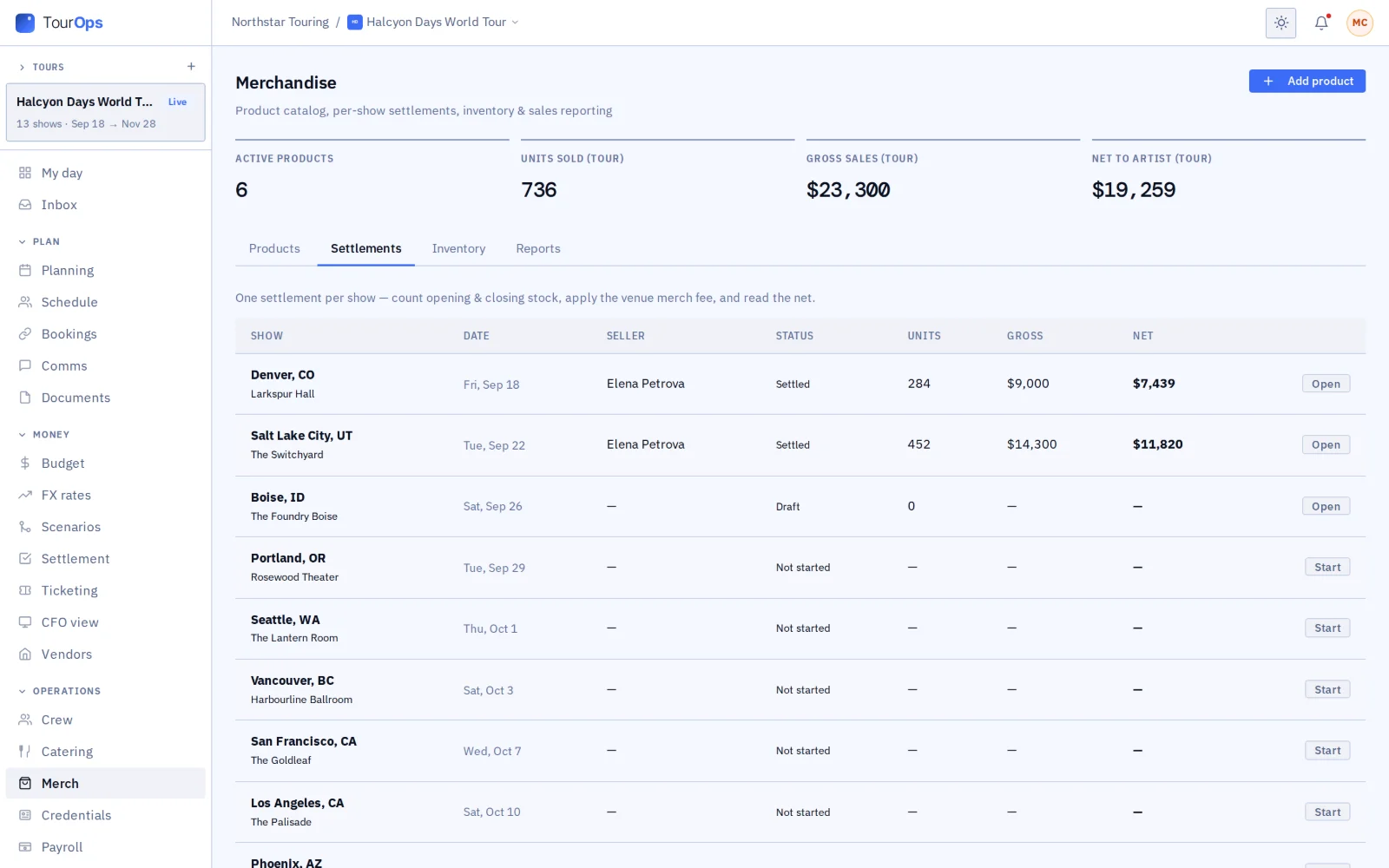Open the CFO view
The height and width of the screenshot is (868, 1389).
coord(105,622)
